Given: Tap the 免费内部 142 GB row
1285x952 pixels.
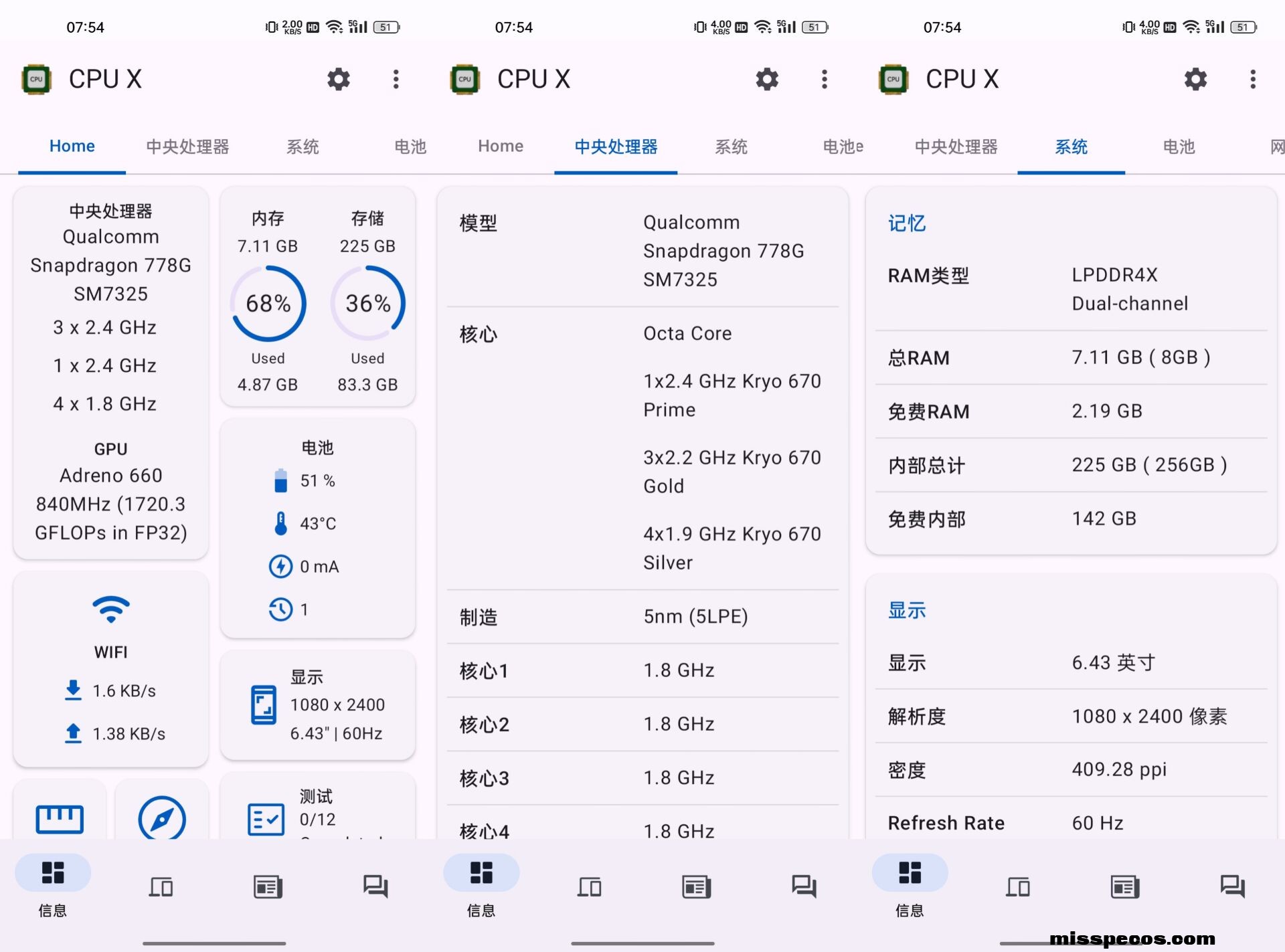Looking at the screenshot, I should point(1071,518).
